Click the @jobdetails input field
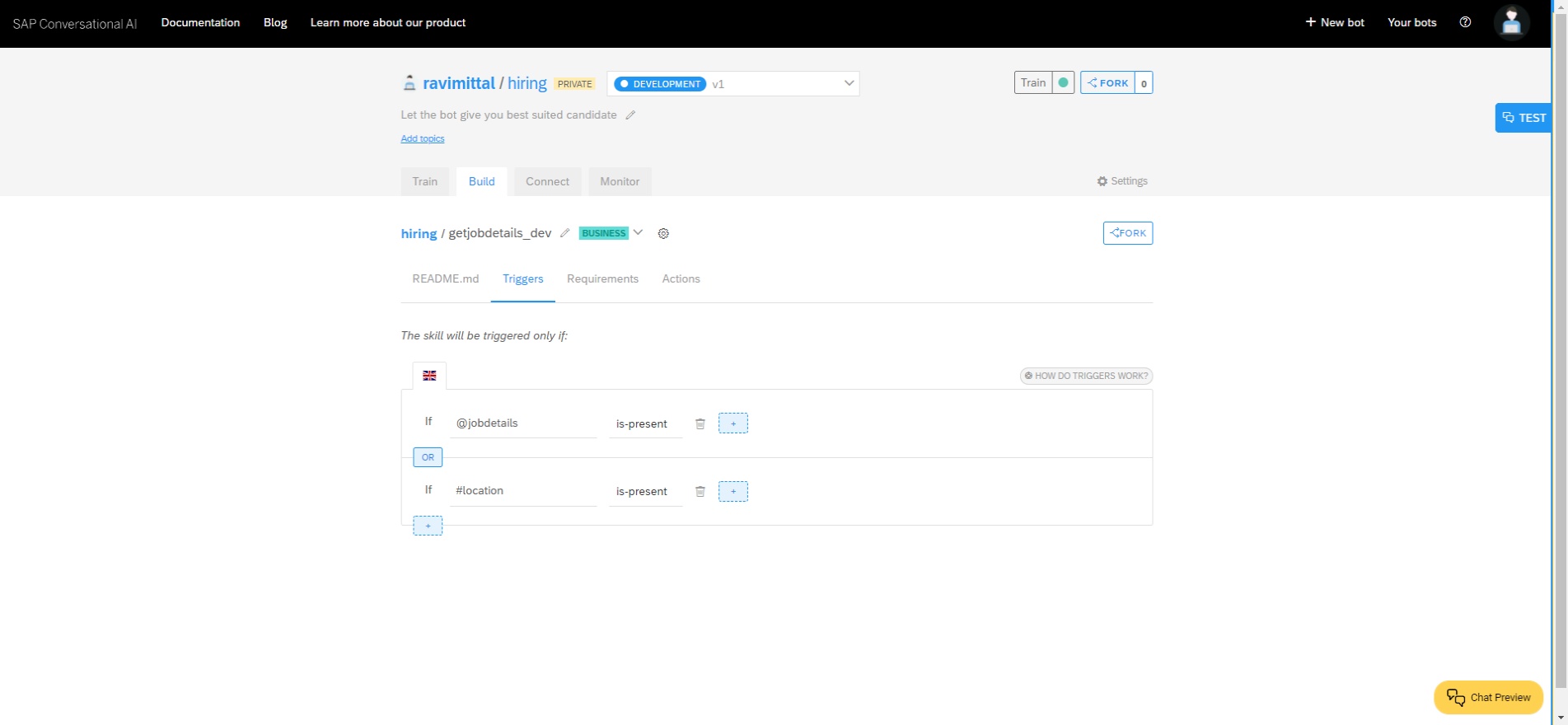The image size is (1568, 725). 522,423
